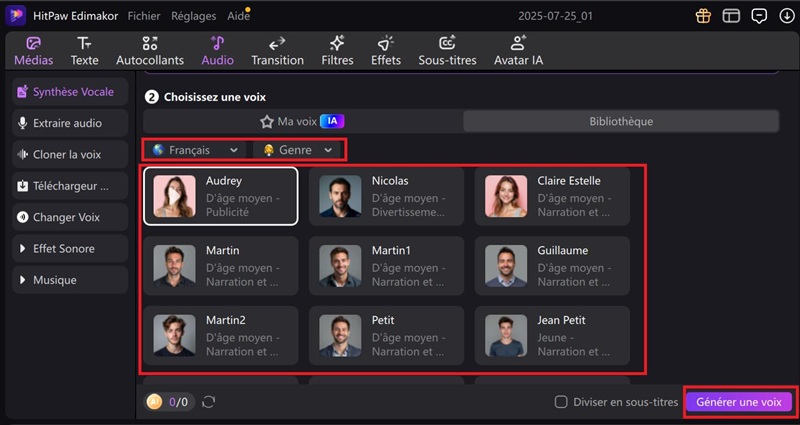Select the Guillaume voice card
Screen dimensions: 800x425
coord(557,266)
